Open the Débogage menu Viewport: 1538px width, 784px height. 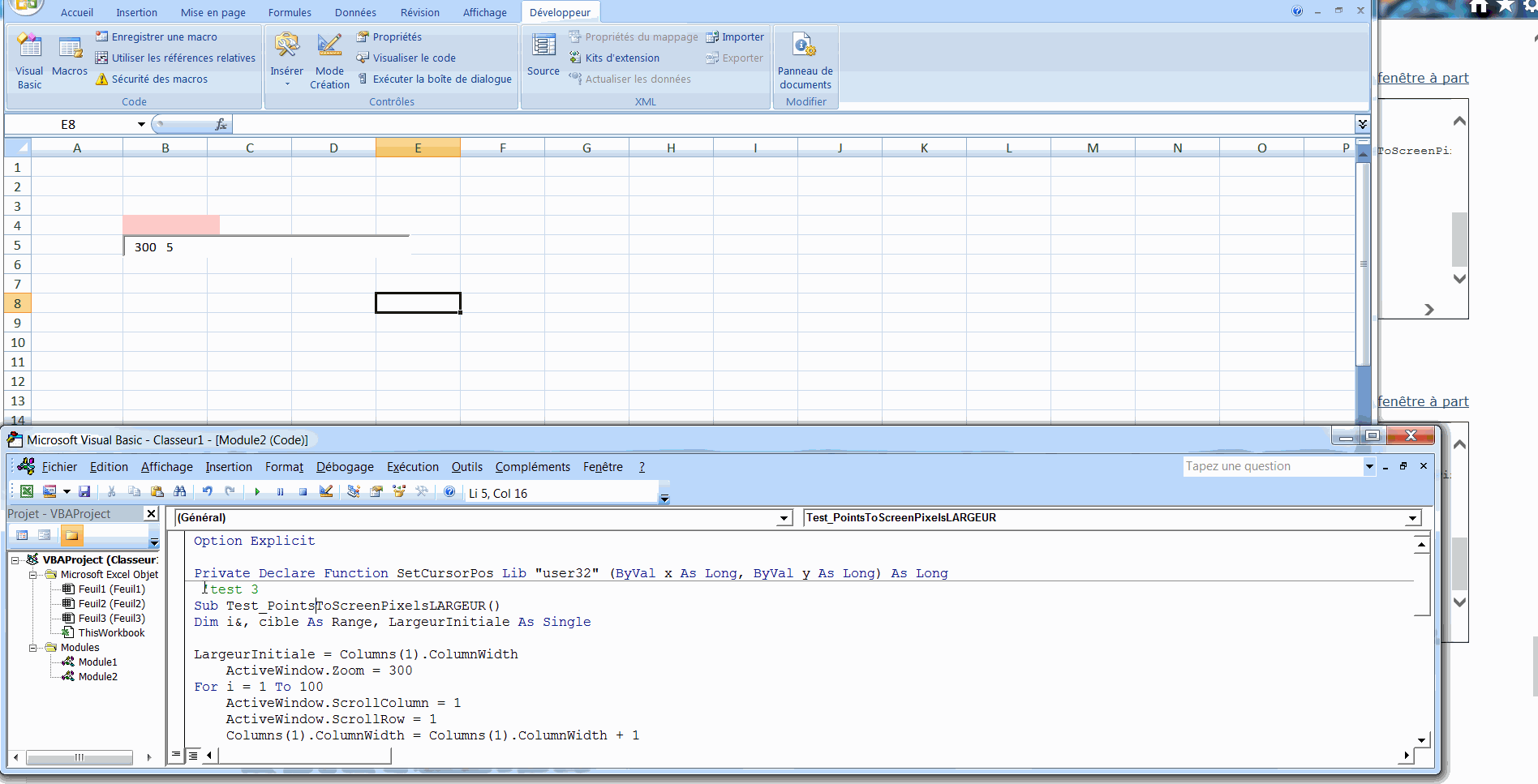(345, 467)
